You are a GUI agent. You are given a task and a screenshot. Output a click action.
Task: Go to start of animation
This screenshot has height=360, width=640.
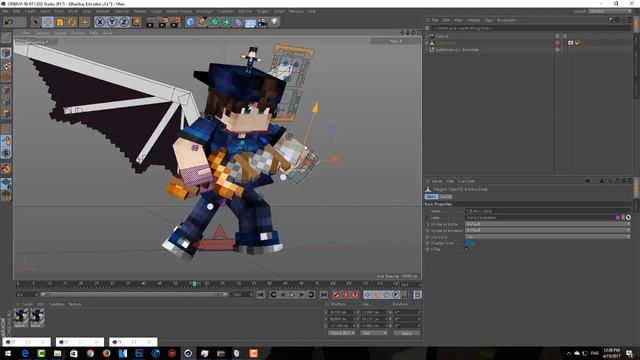click(261, 294)
